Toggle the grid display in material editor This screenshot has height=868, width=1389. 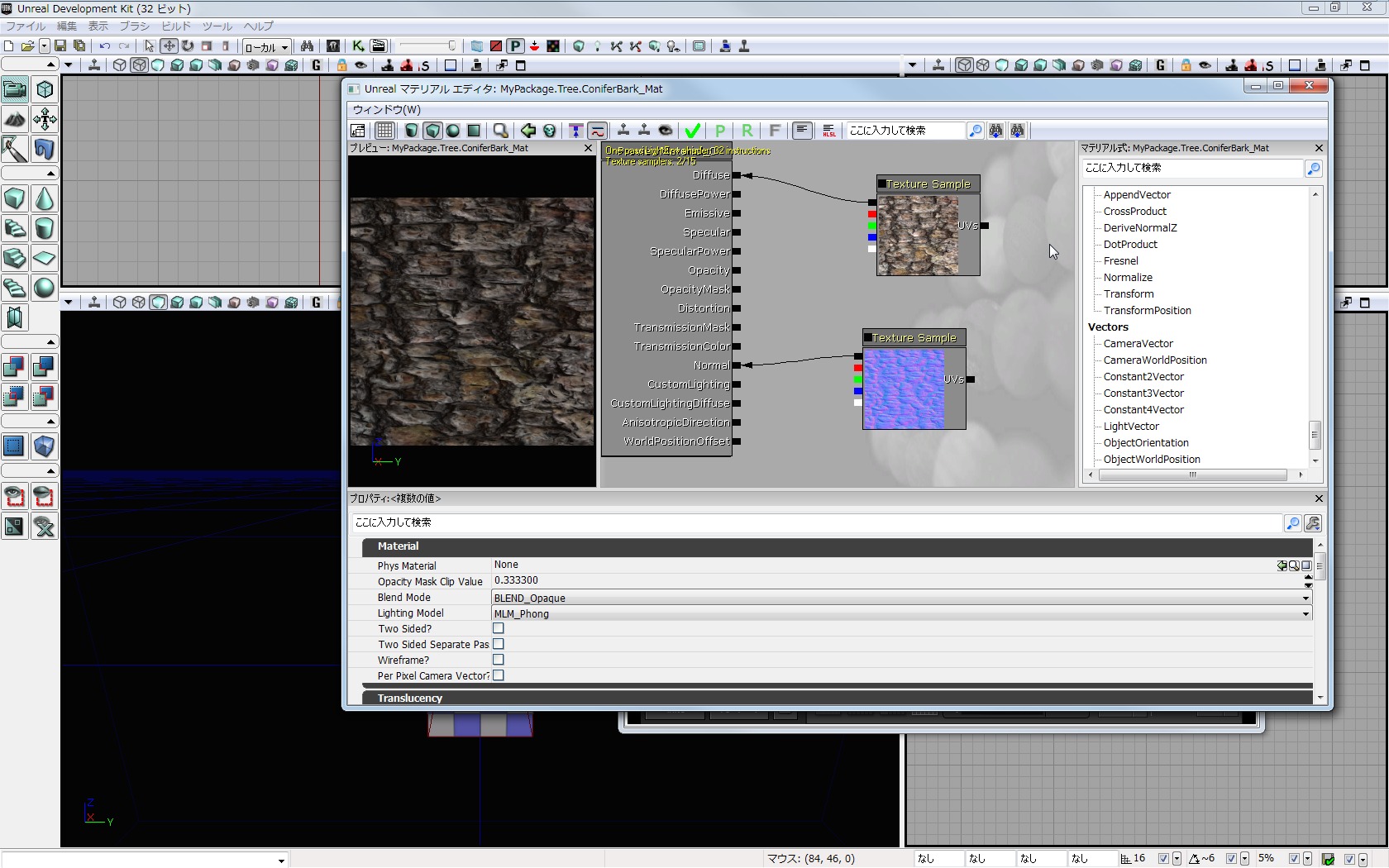coord(384,131)
